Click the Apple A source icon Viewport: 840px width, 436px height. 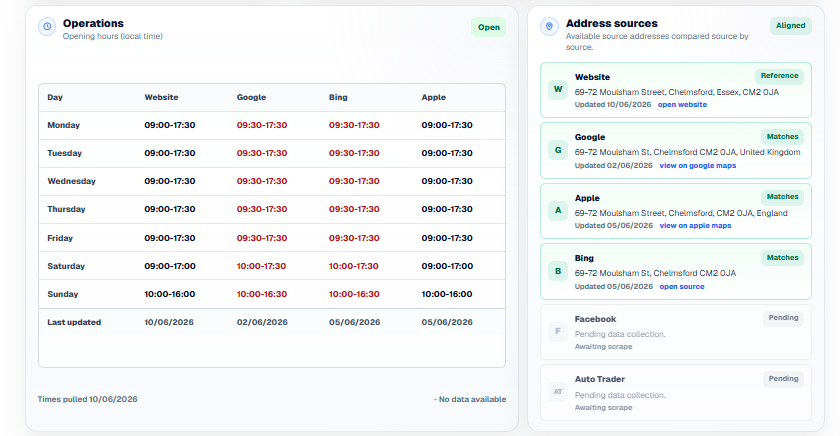click(558, 211)
